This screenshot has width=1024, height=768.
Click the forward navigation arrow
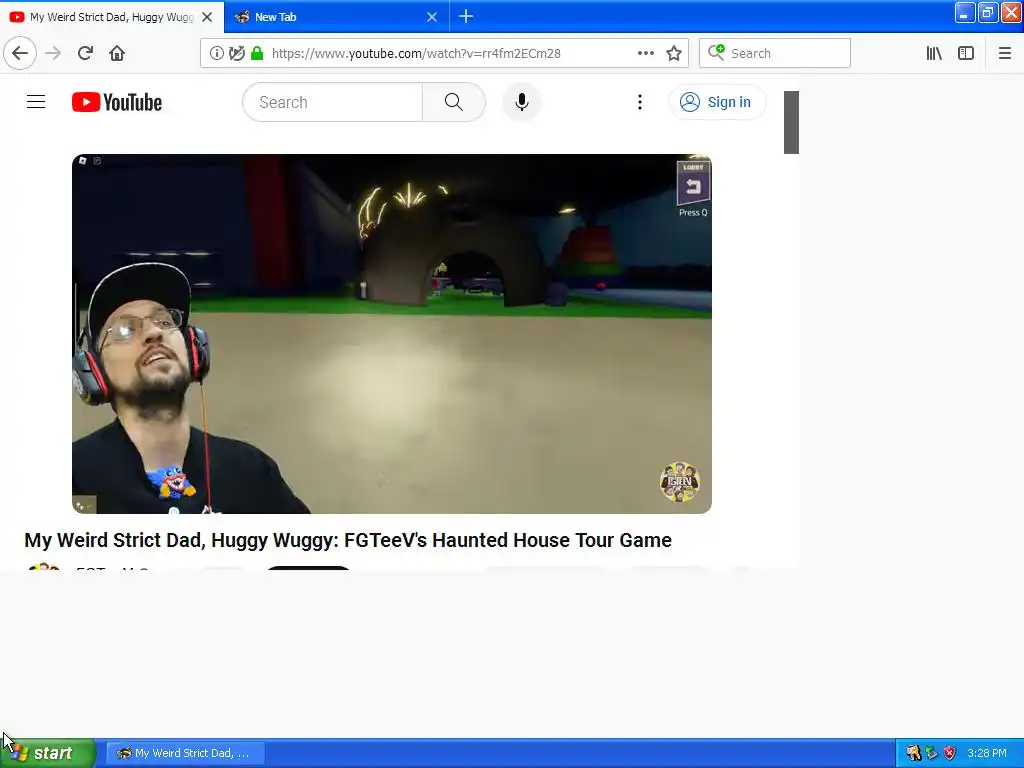(x=53, y=53)
